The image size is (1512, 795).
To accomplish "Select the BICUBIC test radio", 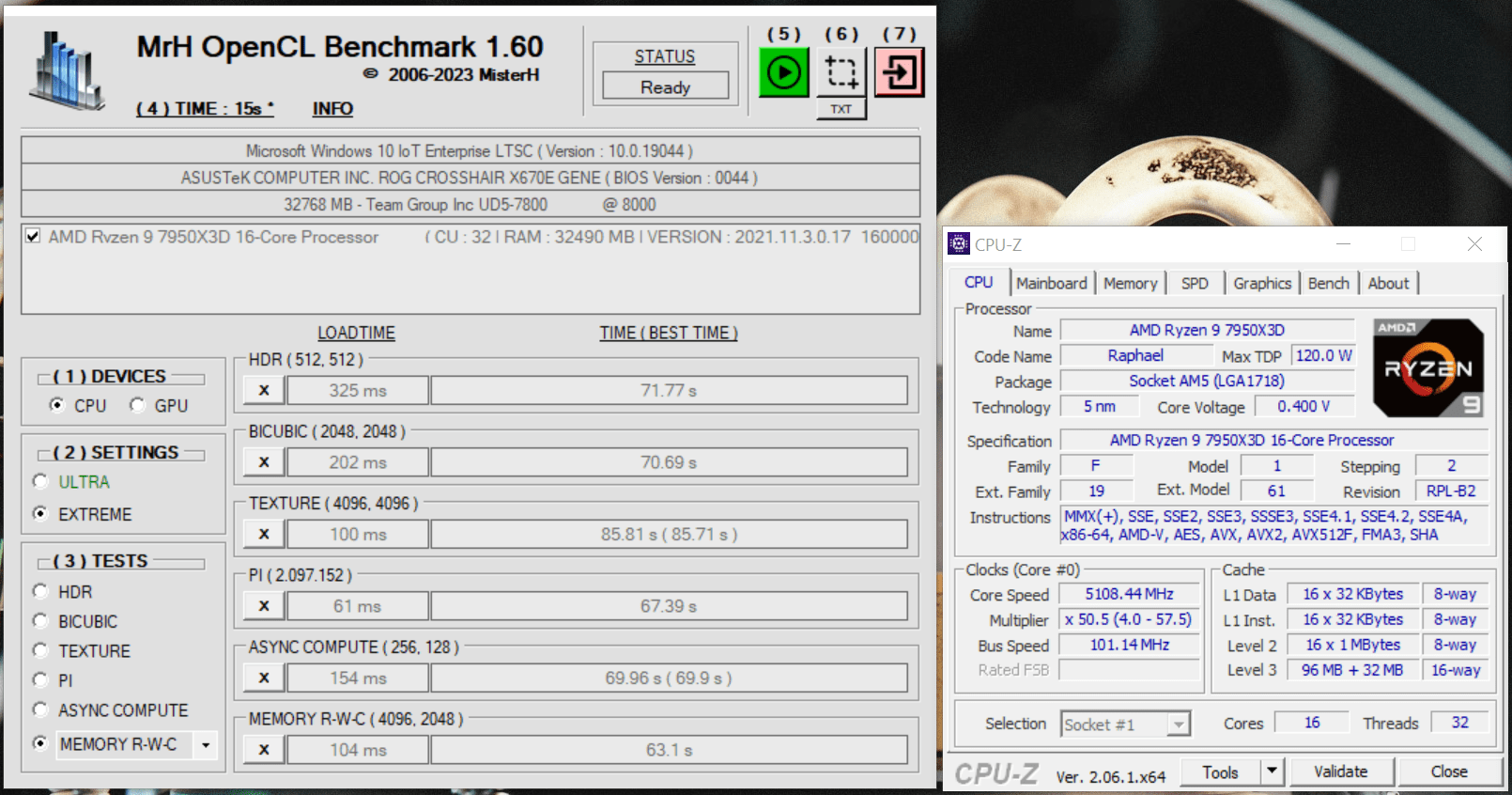I will tap(40, 620).
